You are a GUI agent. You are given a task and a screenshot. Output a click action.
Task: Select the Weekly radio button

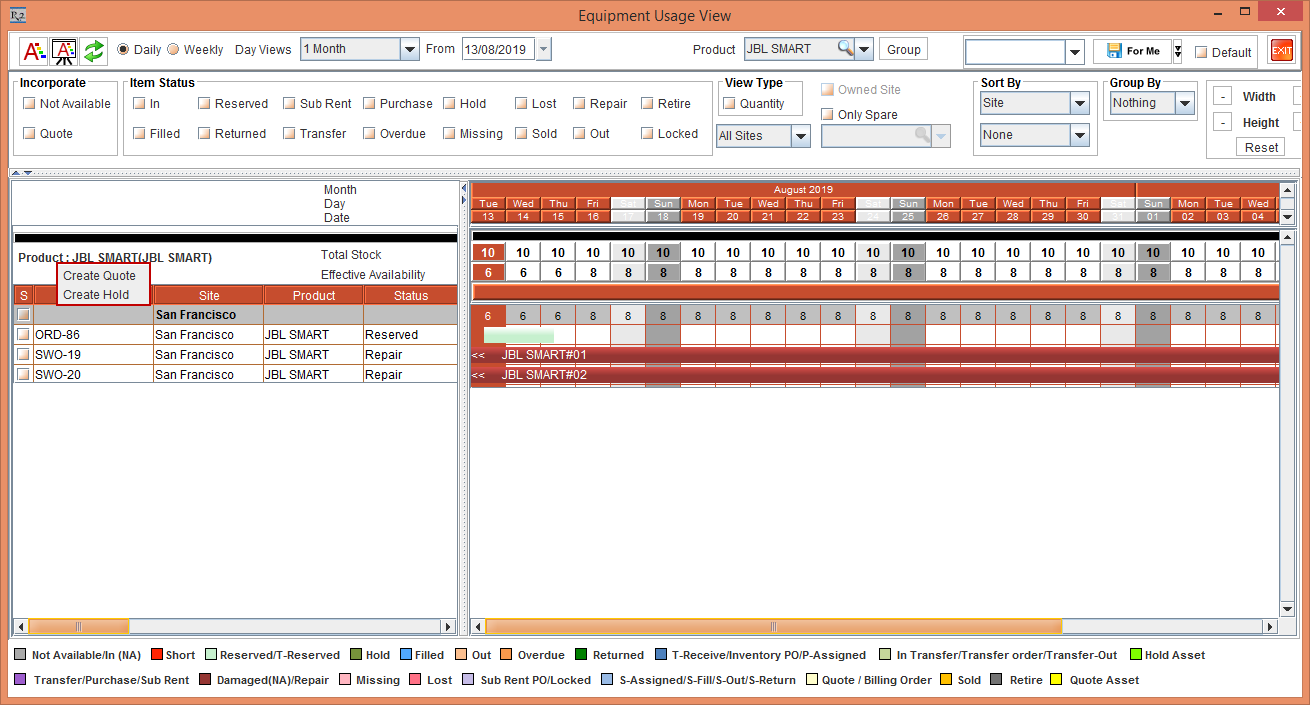(x=173, y=49)
